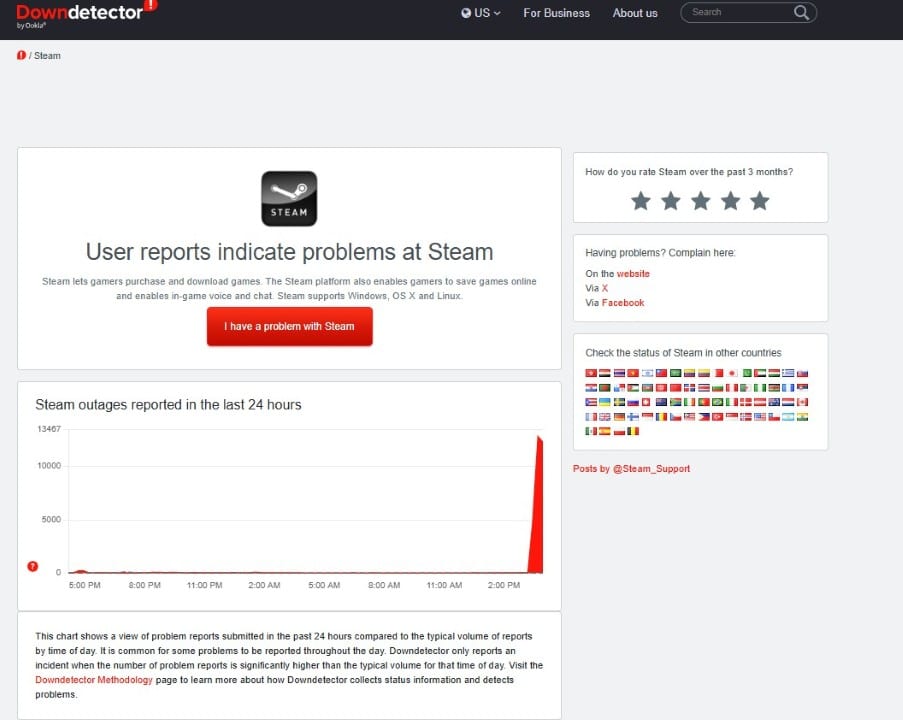This screenshot has width=903, height=720.
Task: Select the Kenya flag
Action: (x=774, y=388)
